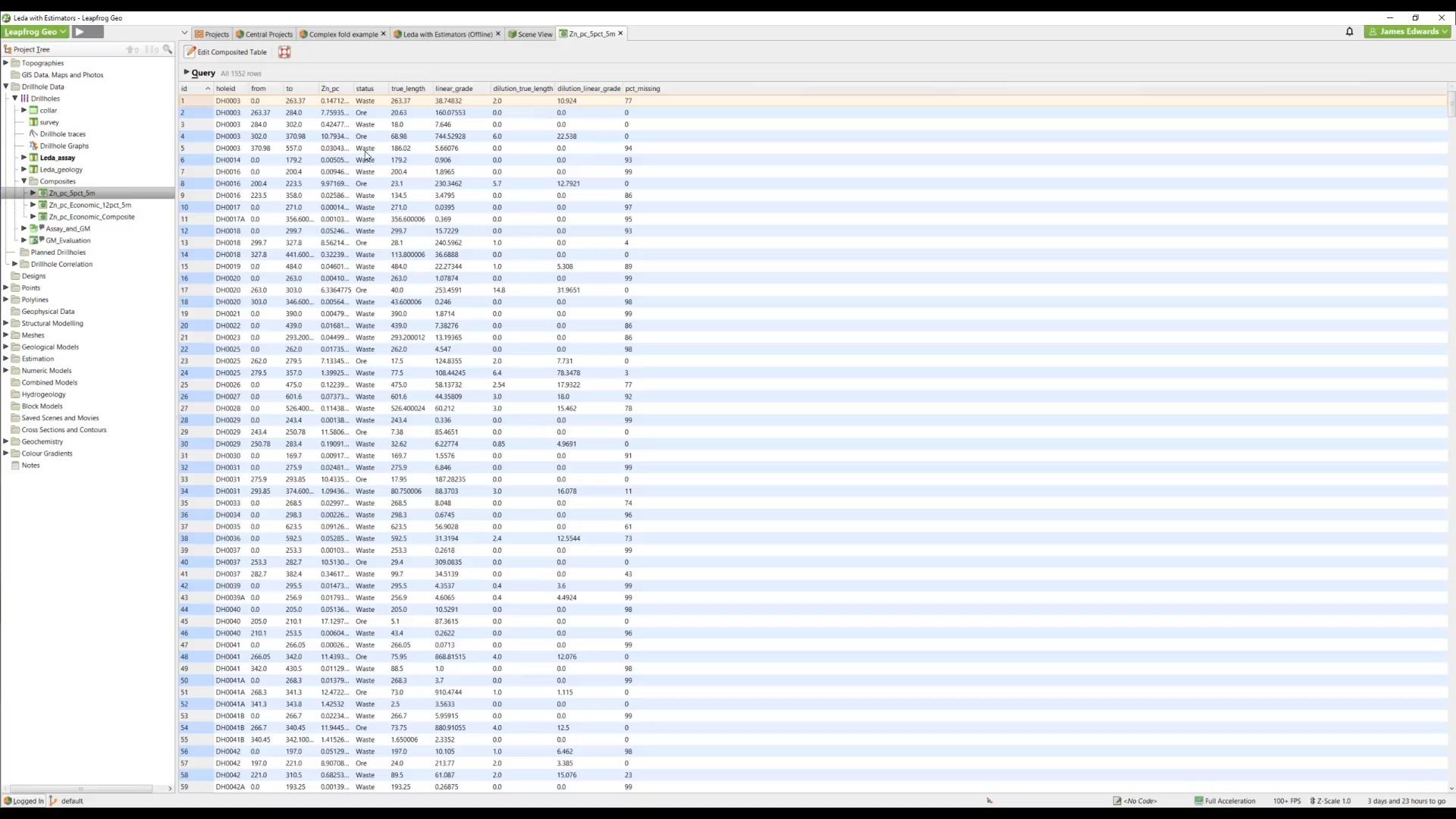Sort table by the status column header
Image resolution: width=1456 pixels, height=819 pixels.
pos(365,89)
